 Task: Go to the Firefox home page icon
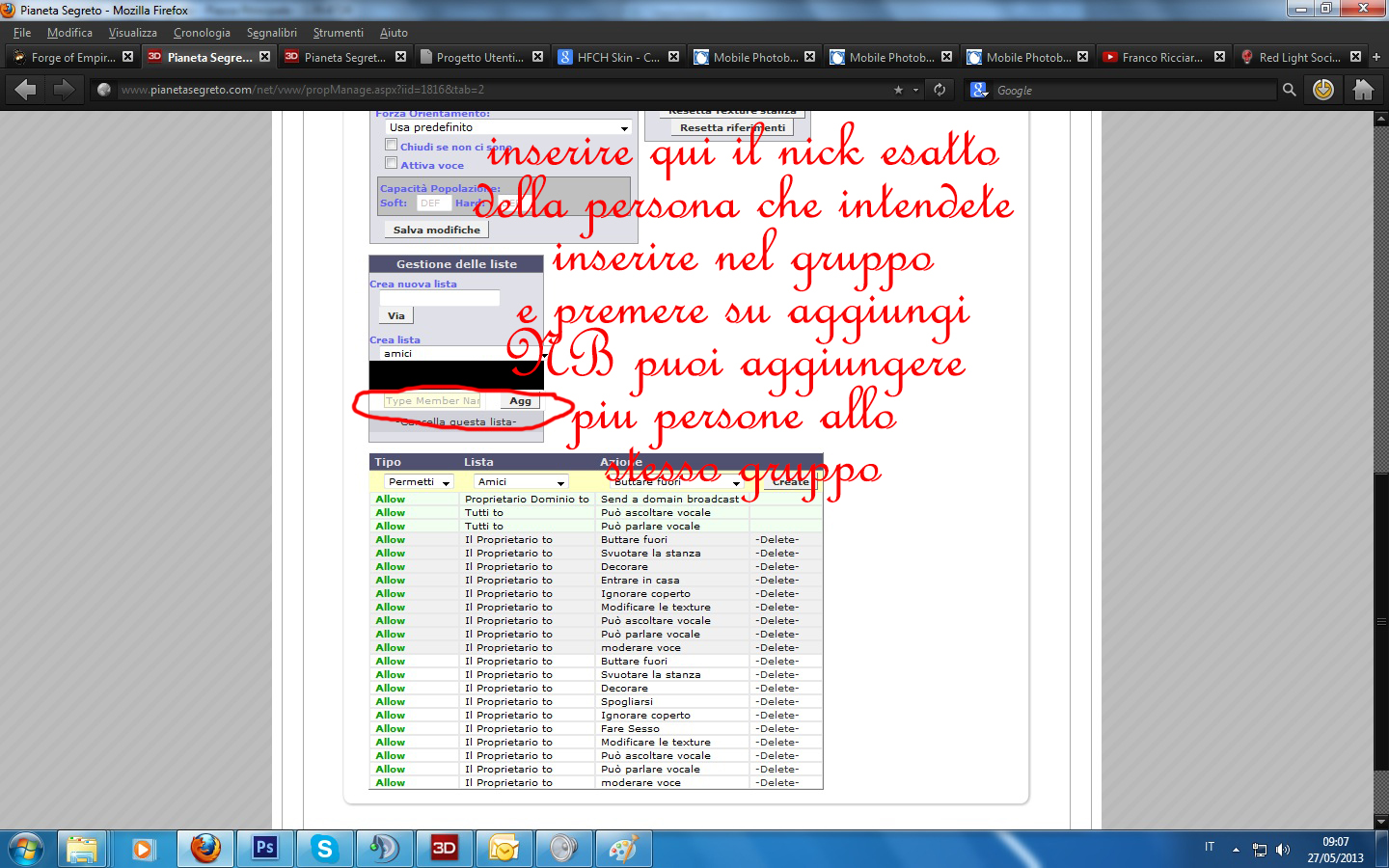click(1363, 90)
